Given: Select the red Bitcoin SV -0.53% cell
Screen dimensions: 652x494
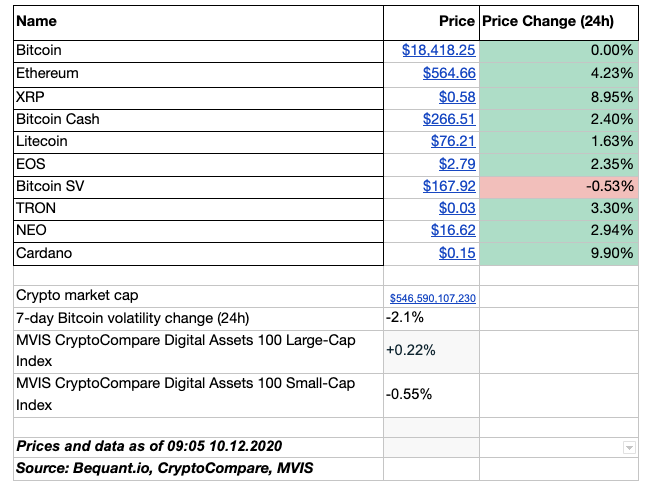Looking at the screenshot, I should [559, 187].
